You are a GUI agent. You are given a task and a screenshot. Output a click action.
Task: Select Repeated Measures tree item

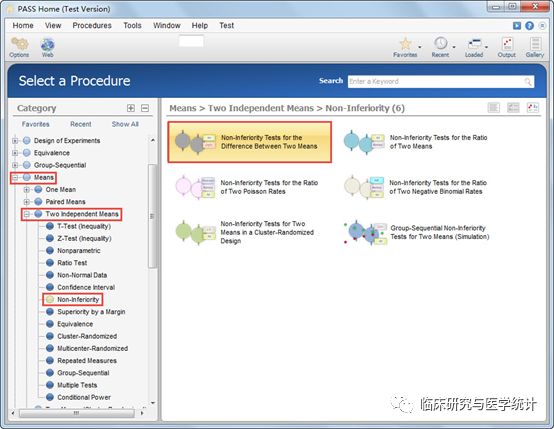point(87,360)
